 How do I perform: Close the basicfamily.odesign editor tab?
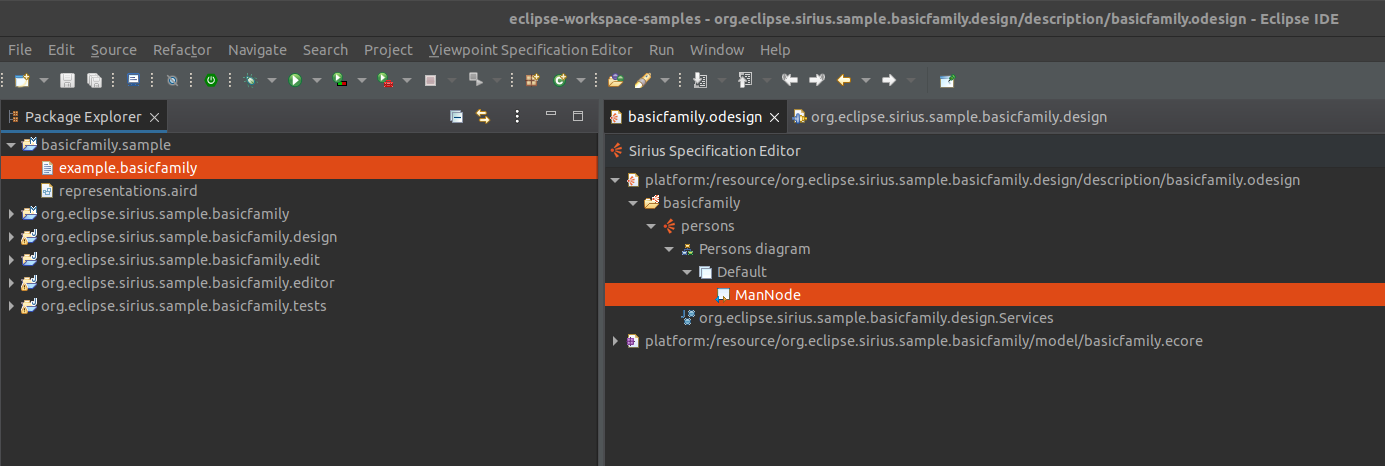(x=774, y=117)
